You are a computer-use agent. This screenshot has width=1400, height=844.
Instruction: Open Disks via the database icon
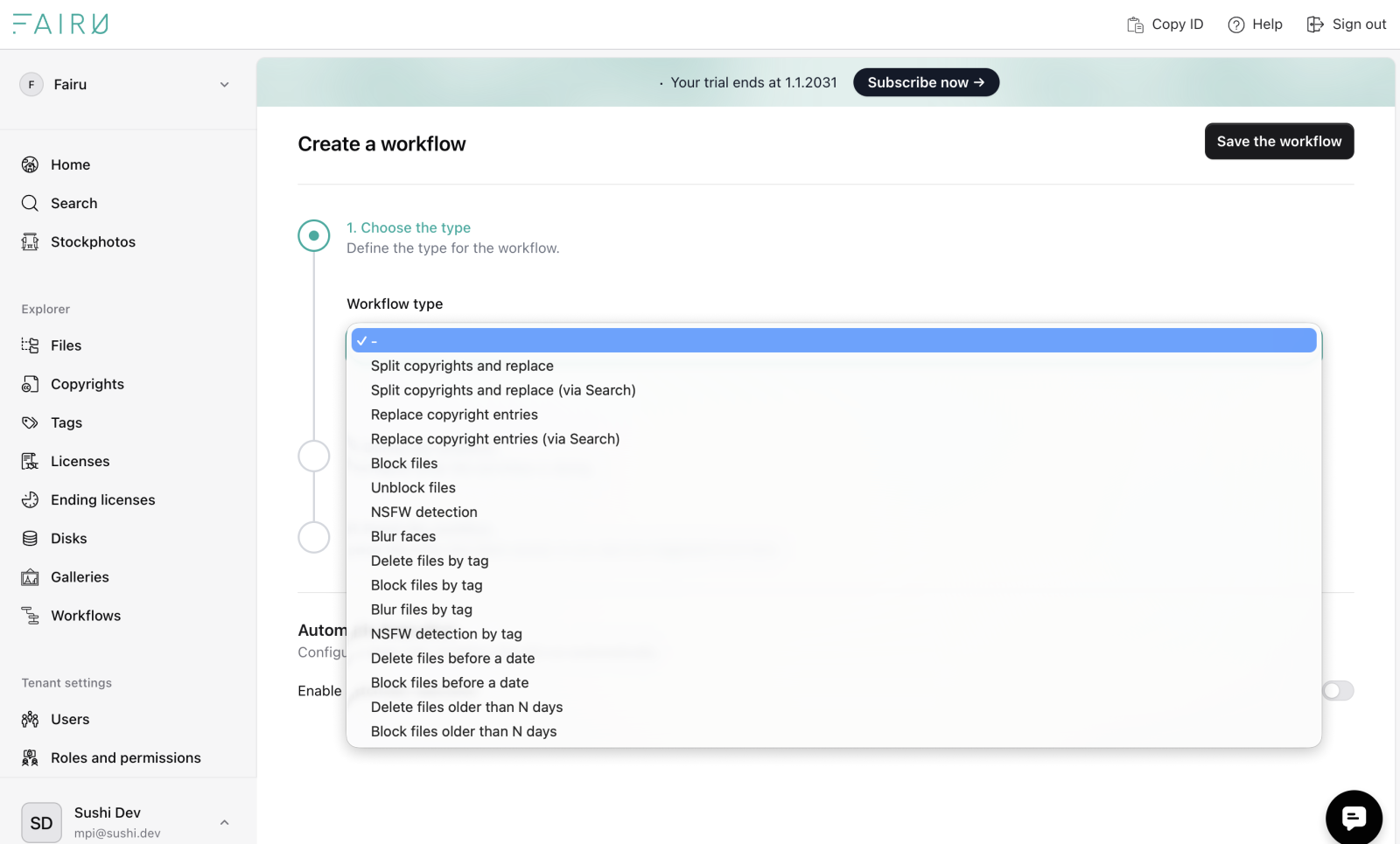[30, 539]
